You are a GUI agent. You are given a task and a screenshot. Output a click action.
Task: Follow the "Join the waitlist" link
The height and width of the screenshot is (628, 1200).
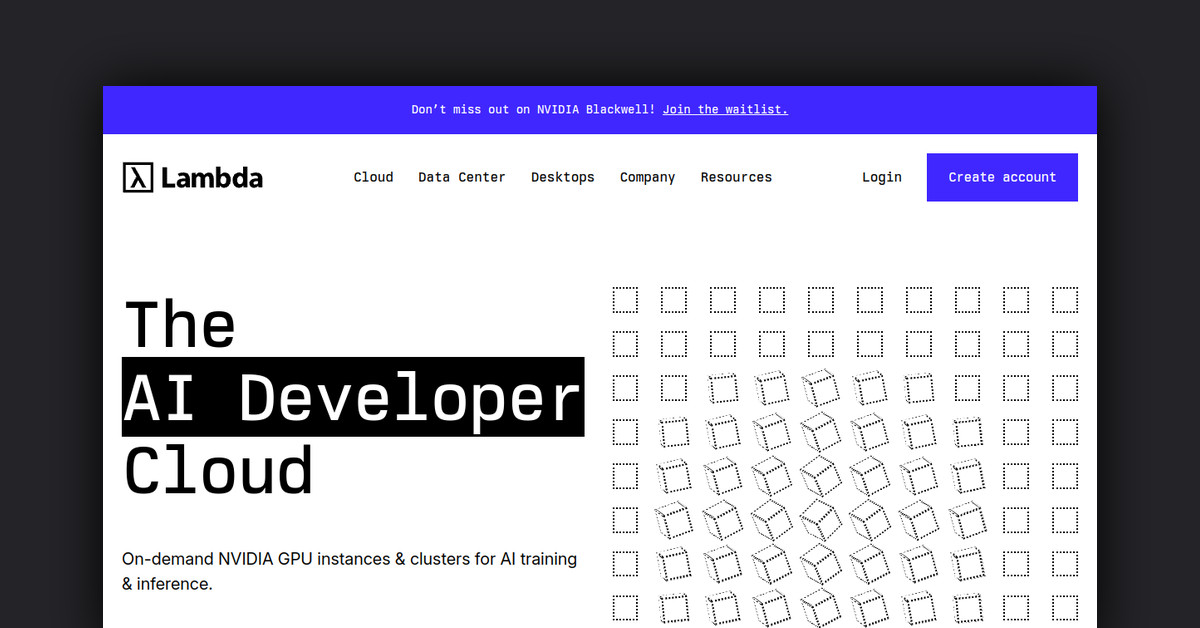tap(725, 110)
